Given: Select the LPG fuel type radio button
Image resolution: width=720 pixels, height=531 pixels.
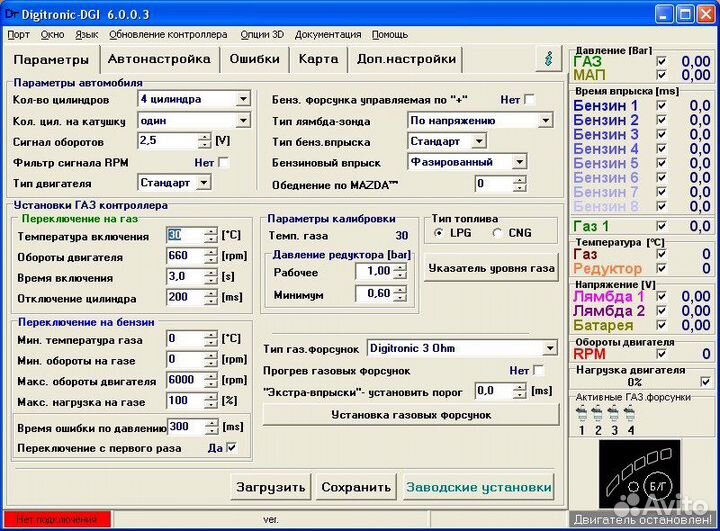Looking at the screenshot, I should coord(439,233).
